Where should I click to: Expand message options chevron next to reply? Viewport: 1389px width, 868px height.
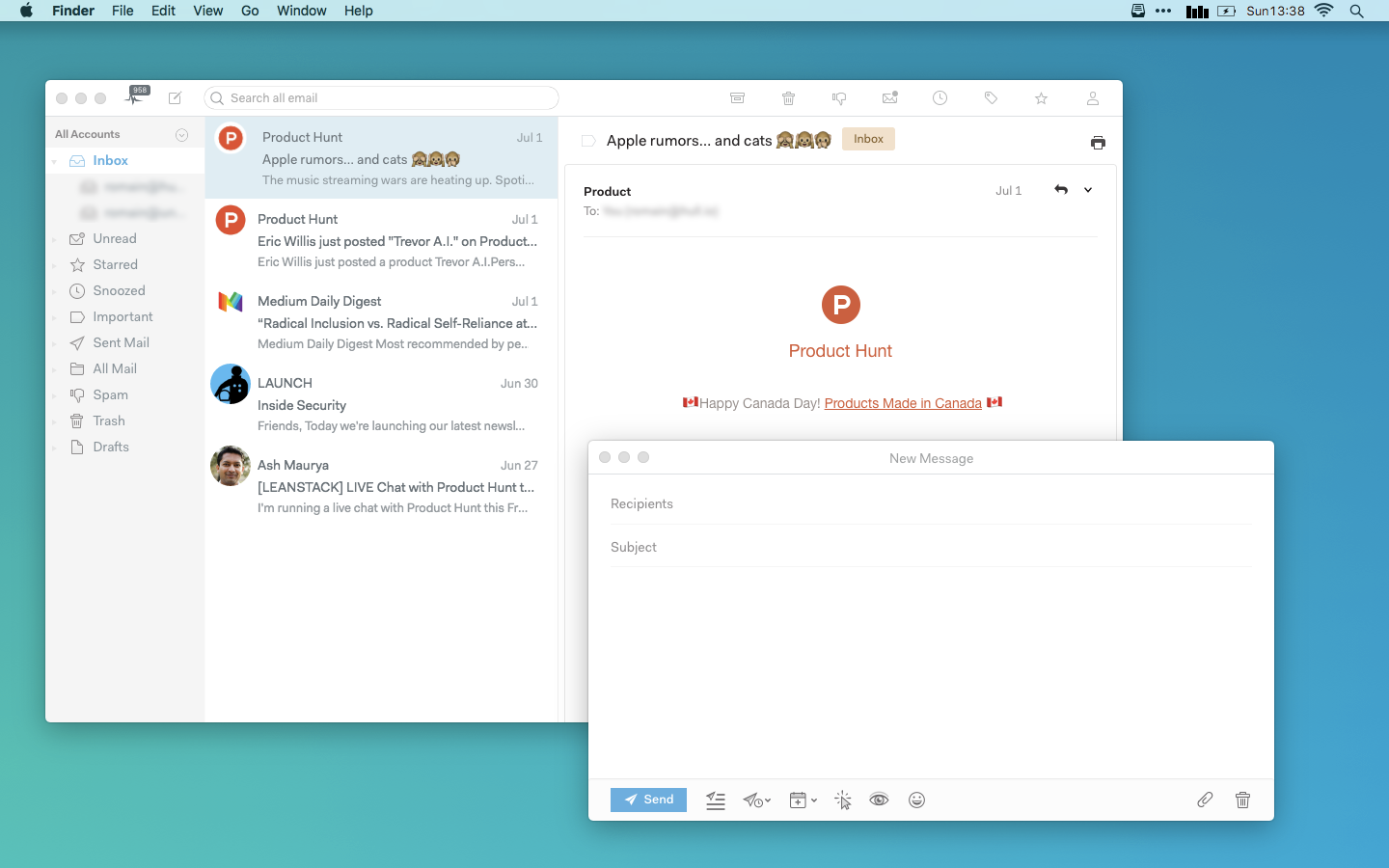(x=1088, y=190)
